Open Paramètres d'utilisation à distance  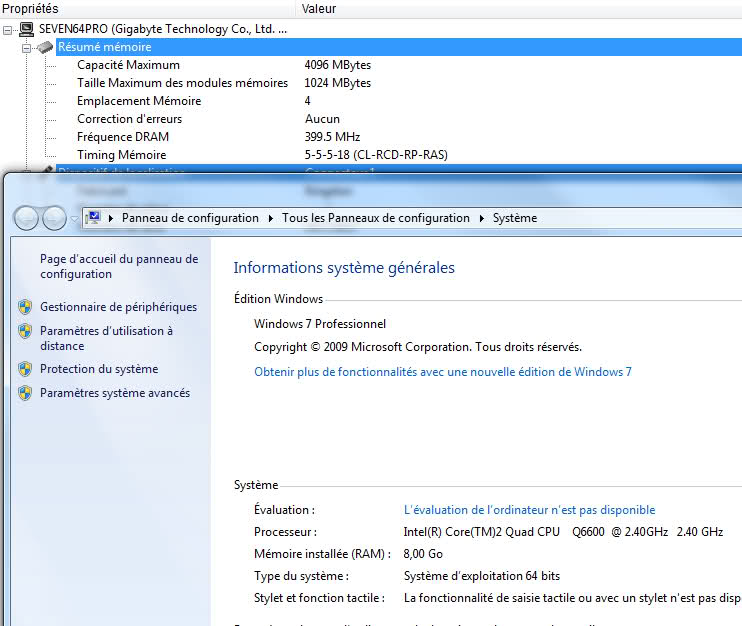click(106, 338)
